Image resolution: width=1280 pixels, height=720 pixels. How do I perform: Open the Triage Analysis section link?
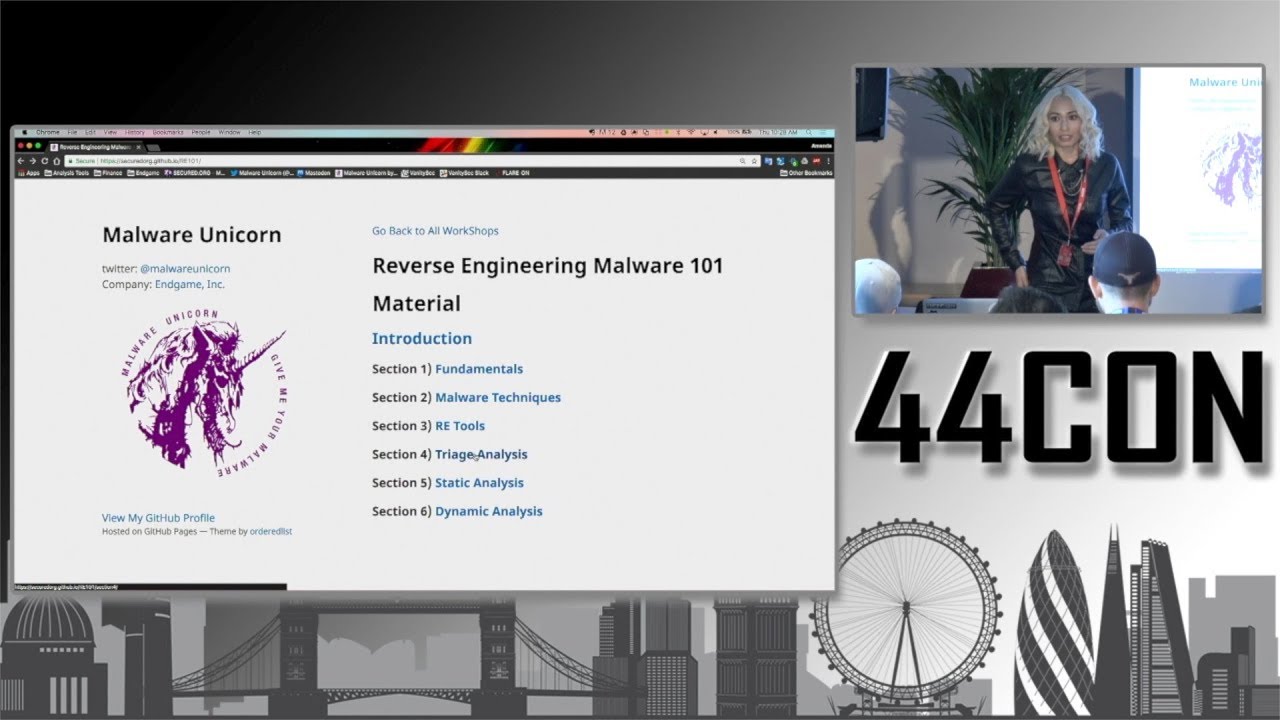point(481,454)
